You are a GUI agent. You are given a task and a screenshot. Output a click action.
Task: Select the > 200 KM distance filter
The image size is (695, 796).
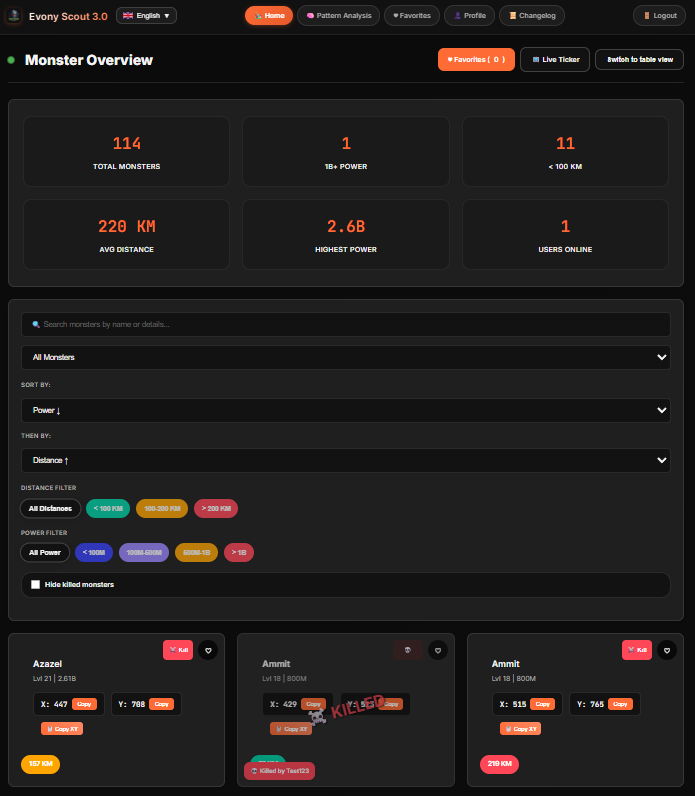point(216,509)
